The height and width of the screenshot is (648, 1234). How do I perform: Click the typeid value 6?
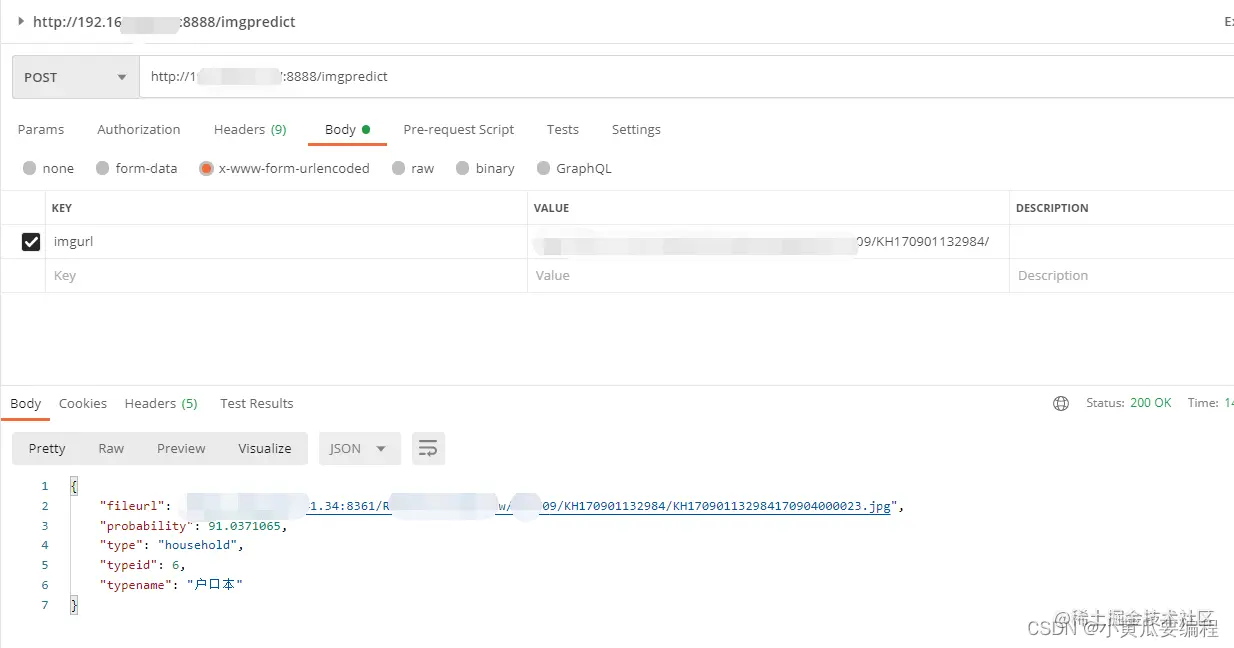[173, 565]
